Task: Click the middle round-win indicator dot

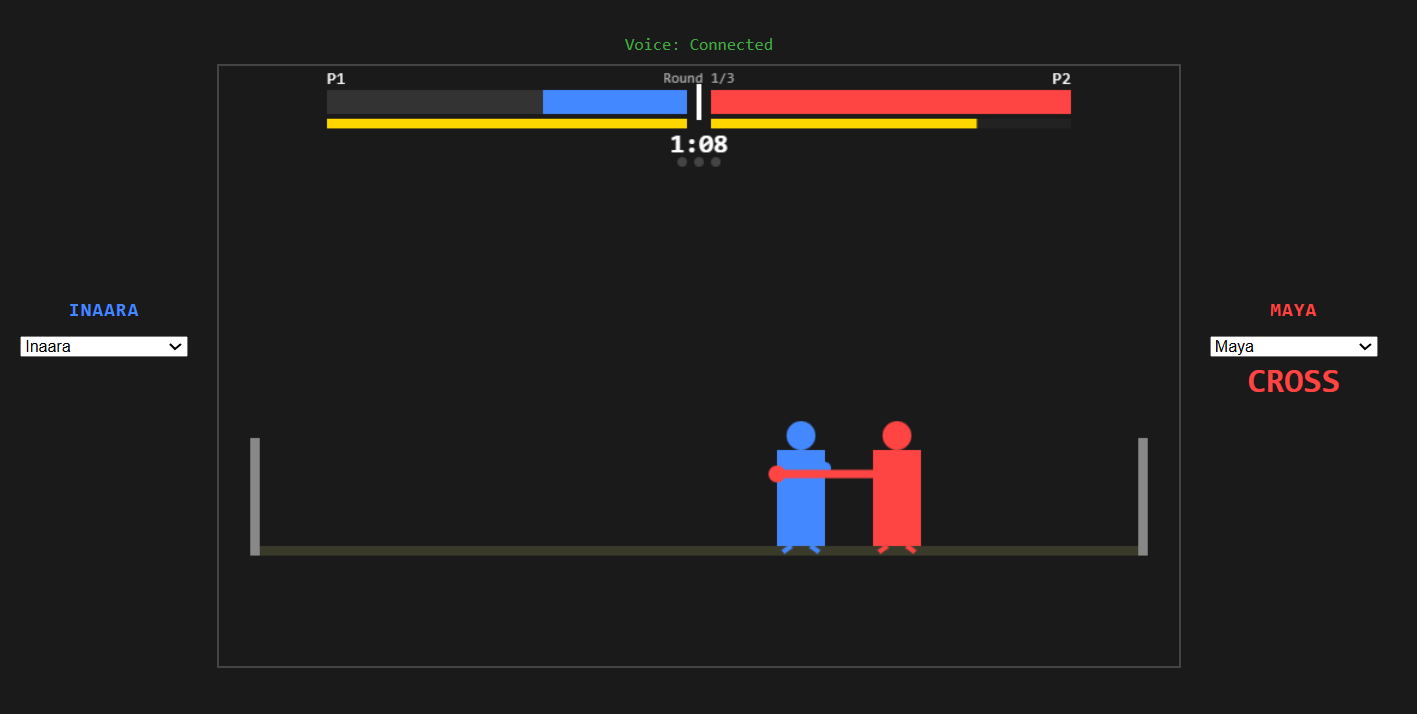Action: tap(699, 162)
